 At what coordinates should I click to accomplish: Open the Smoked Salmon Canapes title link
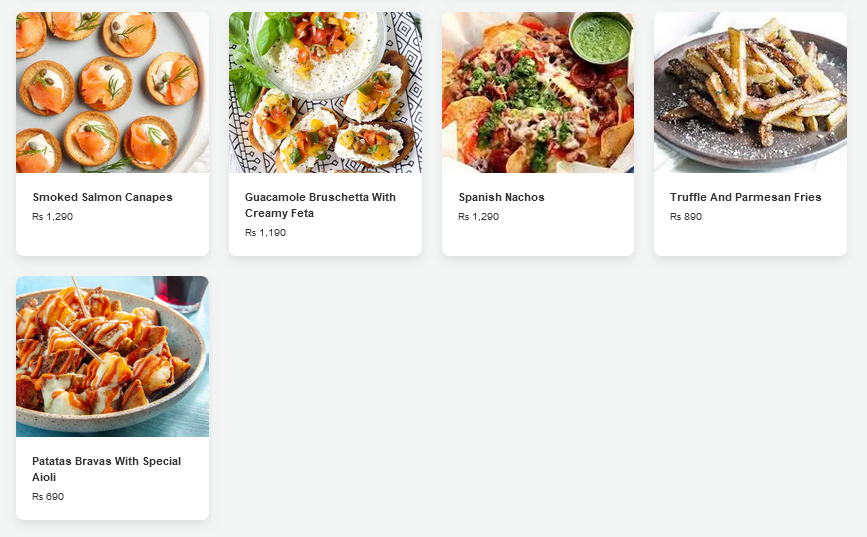[x=102, y=197]
